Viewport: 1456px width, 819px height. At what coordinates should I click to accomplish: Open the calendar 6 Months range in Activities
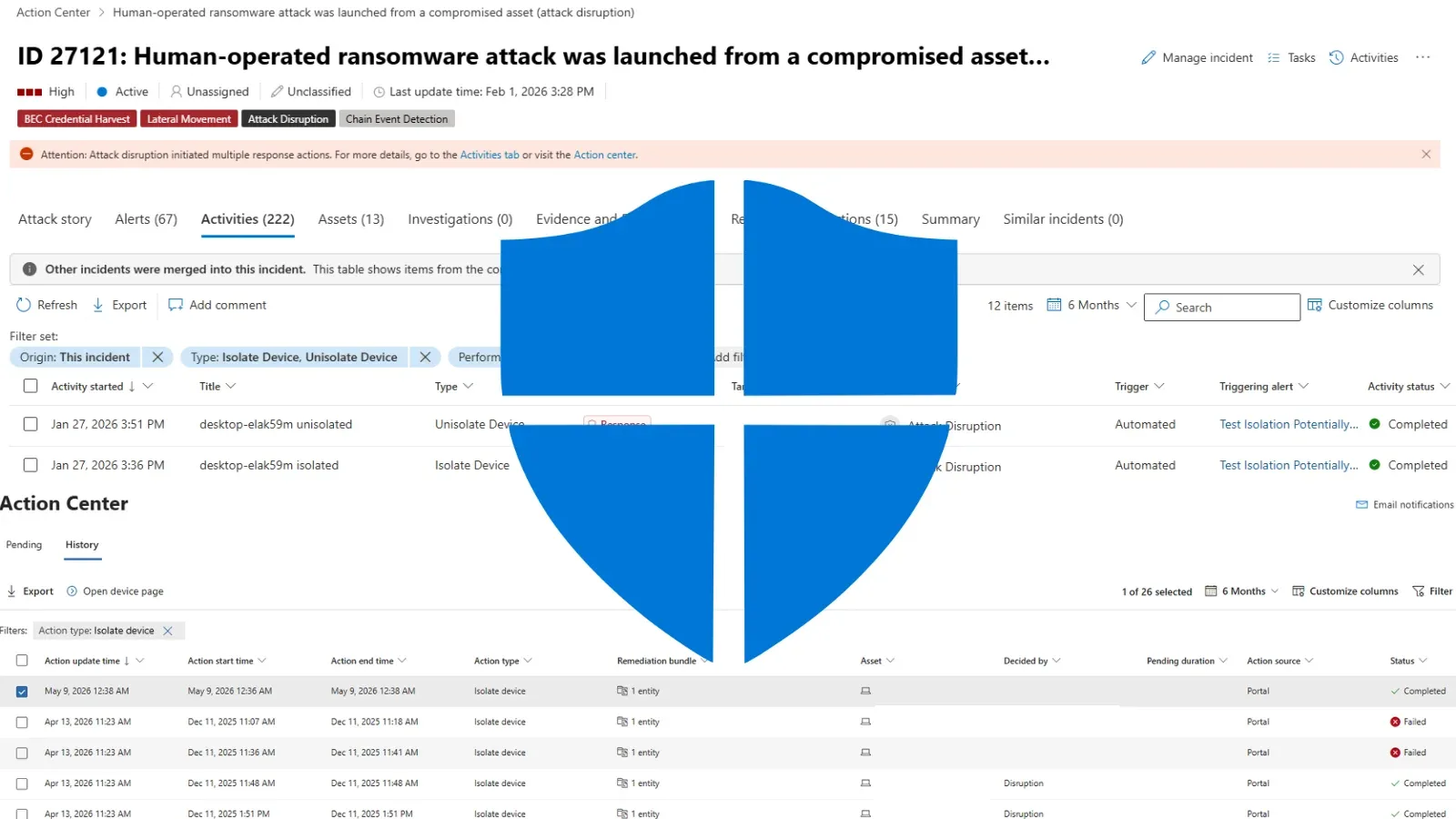pyautogui.click(x=1091, y=305)
